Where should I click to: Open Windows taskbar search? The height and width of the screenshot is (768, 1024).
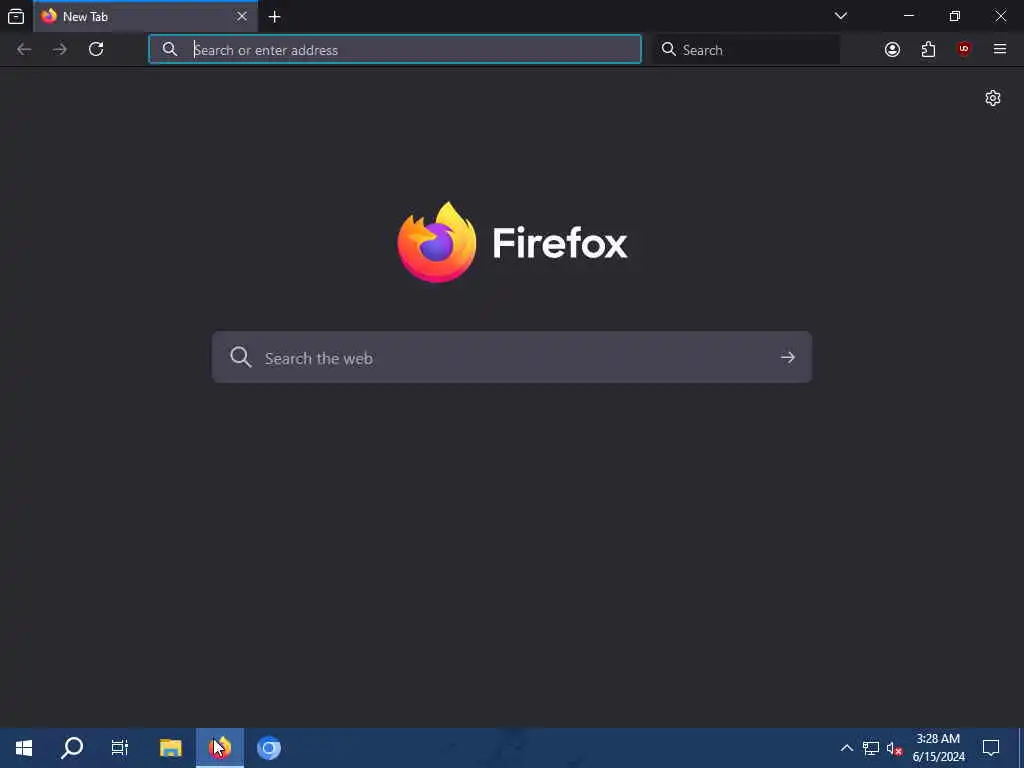point(72,748)
